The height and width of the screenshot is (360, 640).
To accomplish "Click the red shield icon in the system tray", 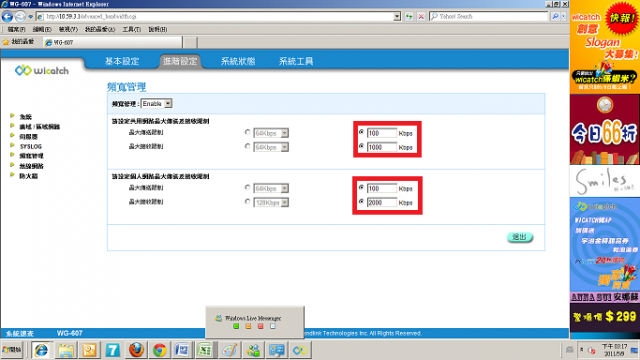I will tap(592, 350).
